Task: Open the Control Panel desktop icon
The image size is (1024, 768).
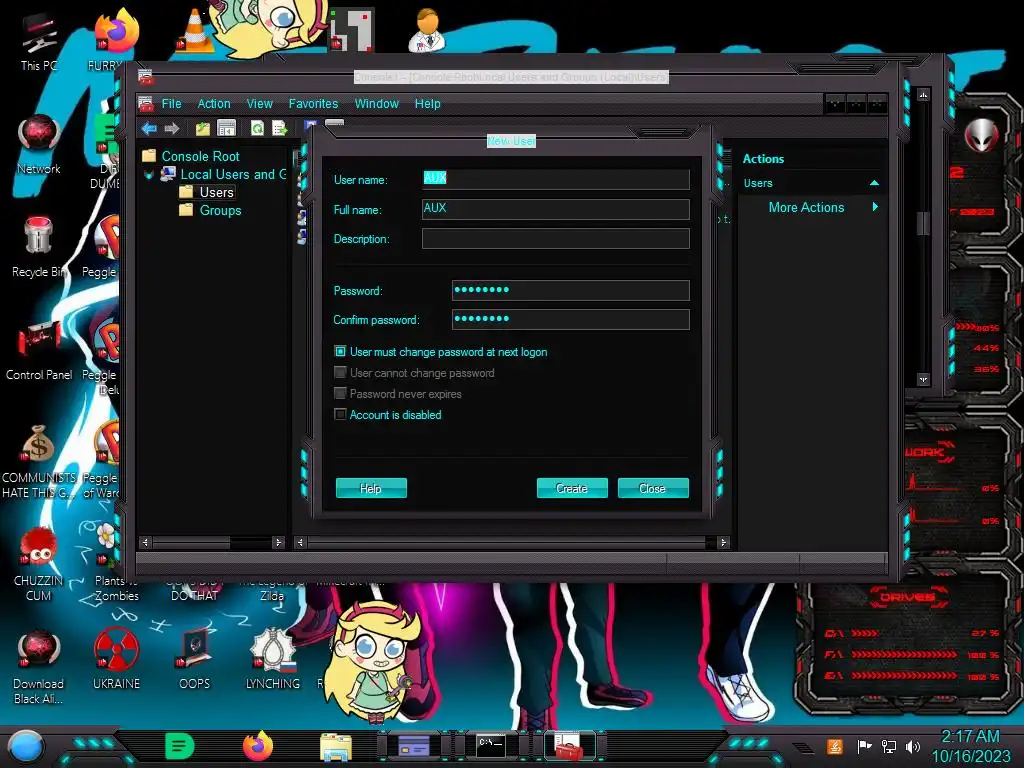Action: click(x=39, y=351)
